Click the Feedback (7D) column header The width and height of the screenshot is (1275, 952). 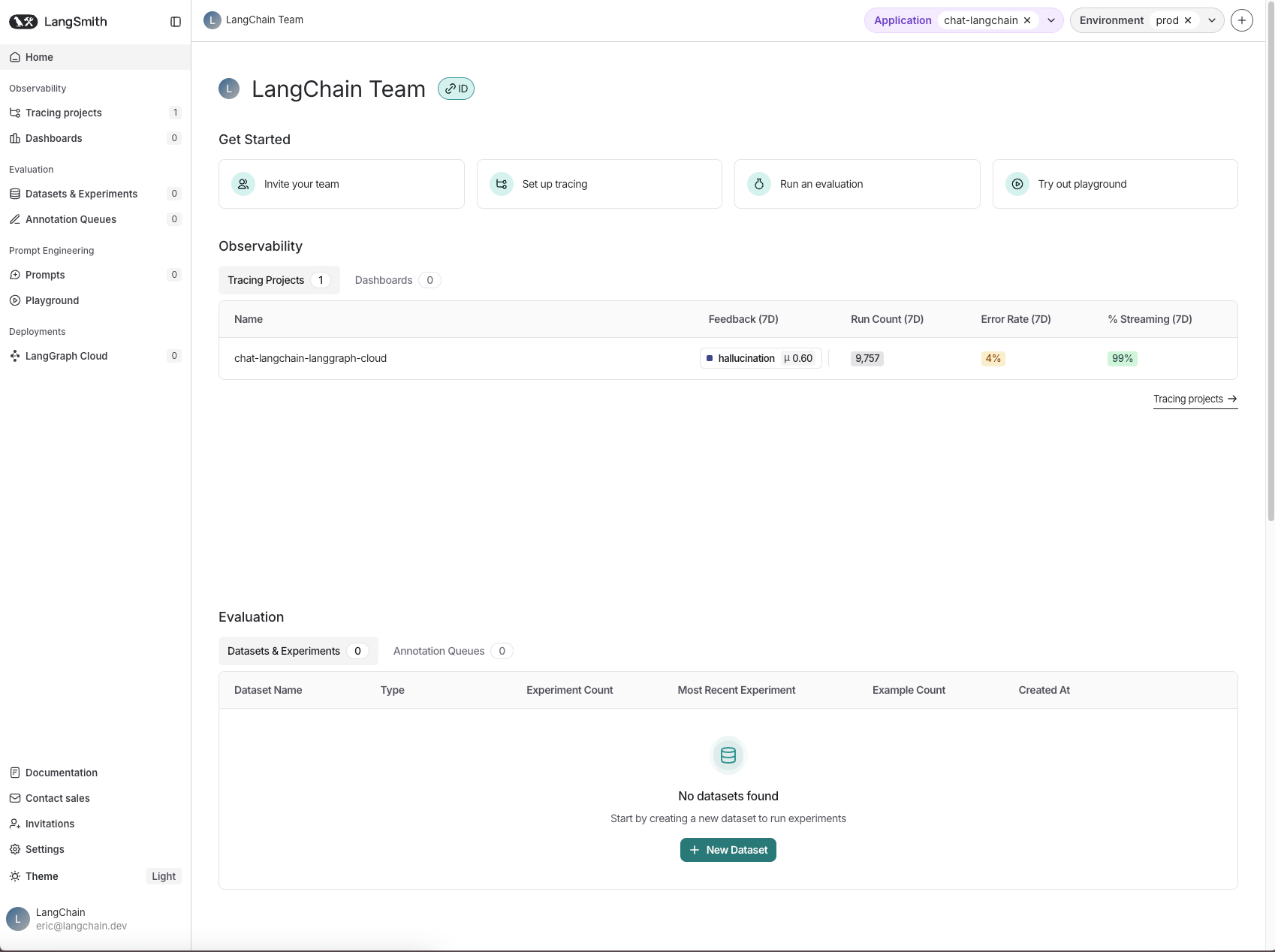(743, 320)
